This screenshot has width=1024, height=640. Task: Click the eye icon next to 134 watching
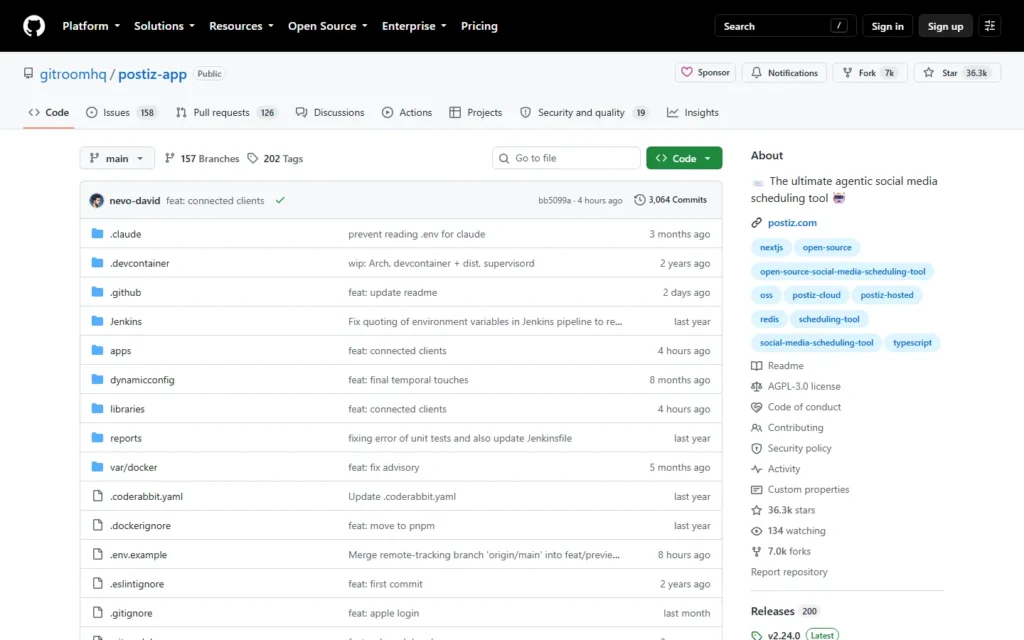[756, 531]
